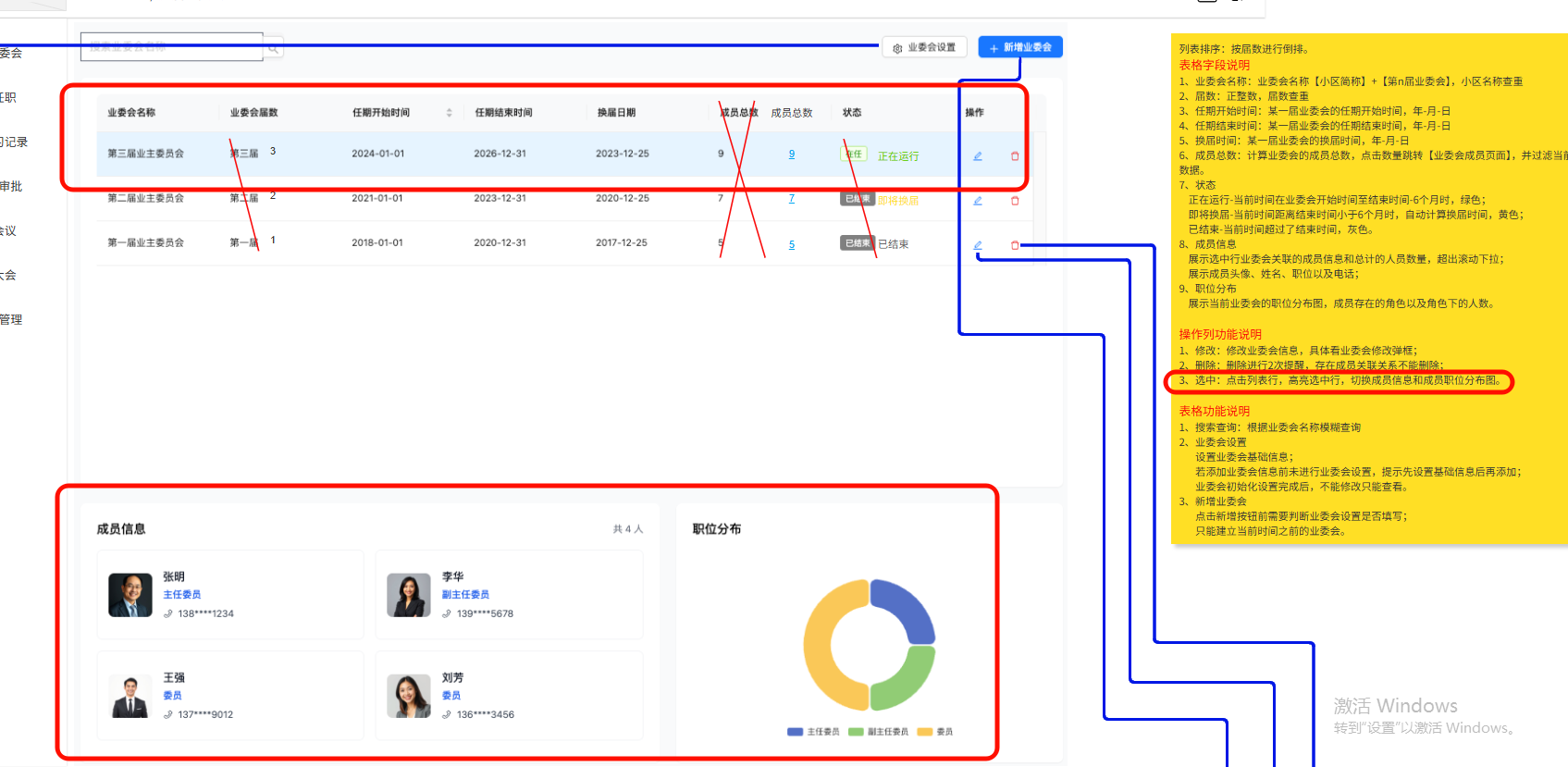The width and height of the screenshot is (1568, 767).
Task: Click phone icon beside 138****1234
Action: 168,613
